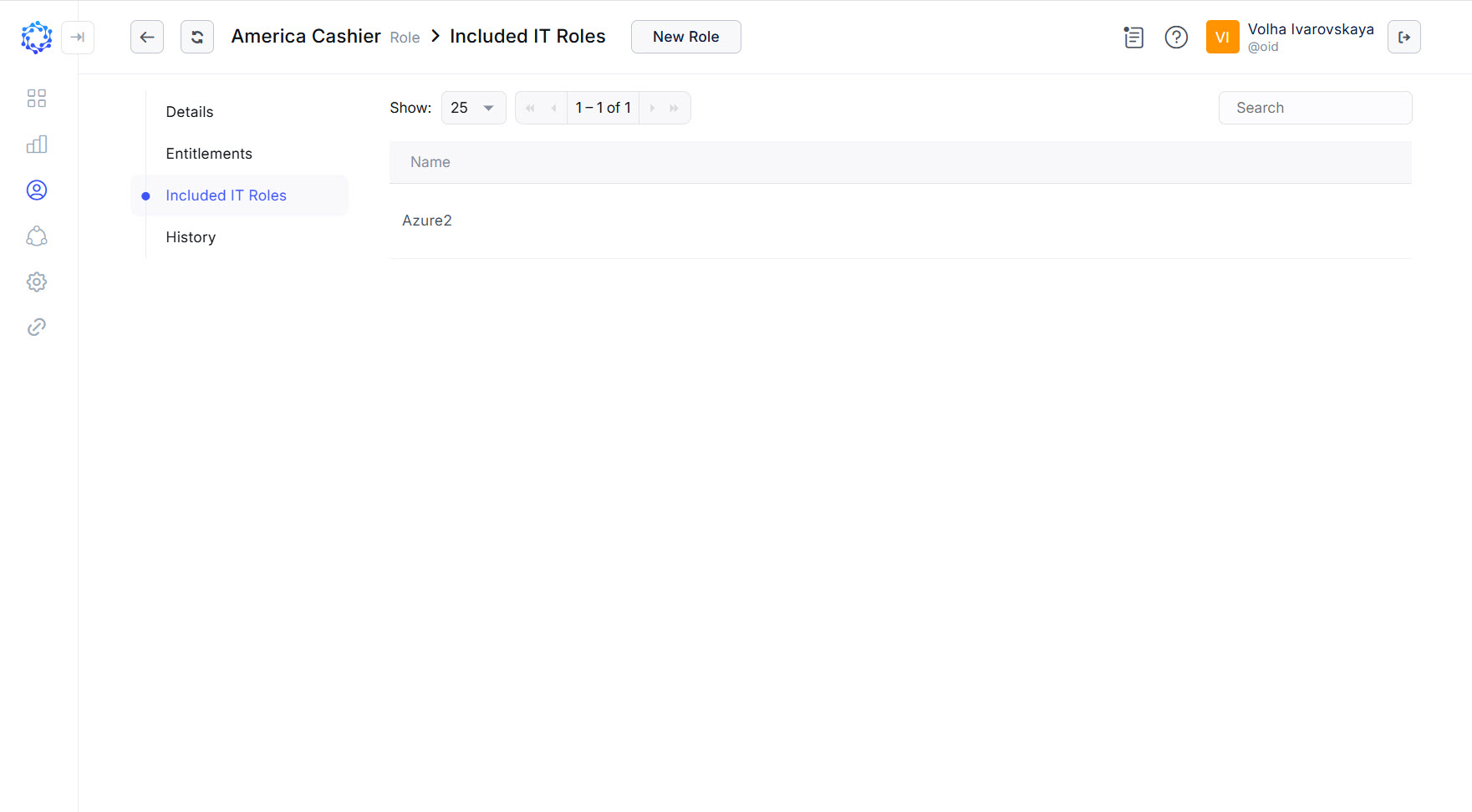The width and height of the screenshot is (1472, 812).
Task: Open the settings gear icon in the sidebar
Action: click(x=37, y=282)
